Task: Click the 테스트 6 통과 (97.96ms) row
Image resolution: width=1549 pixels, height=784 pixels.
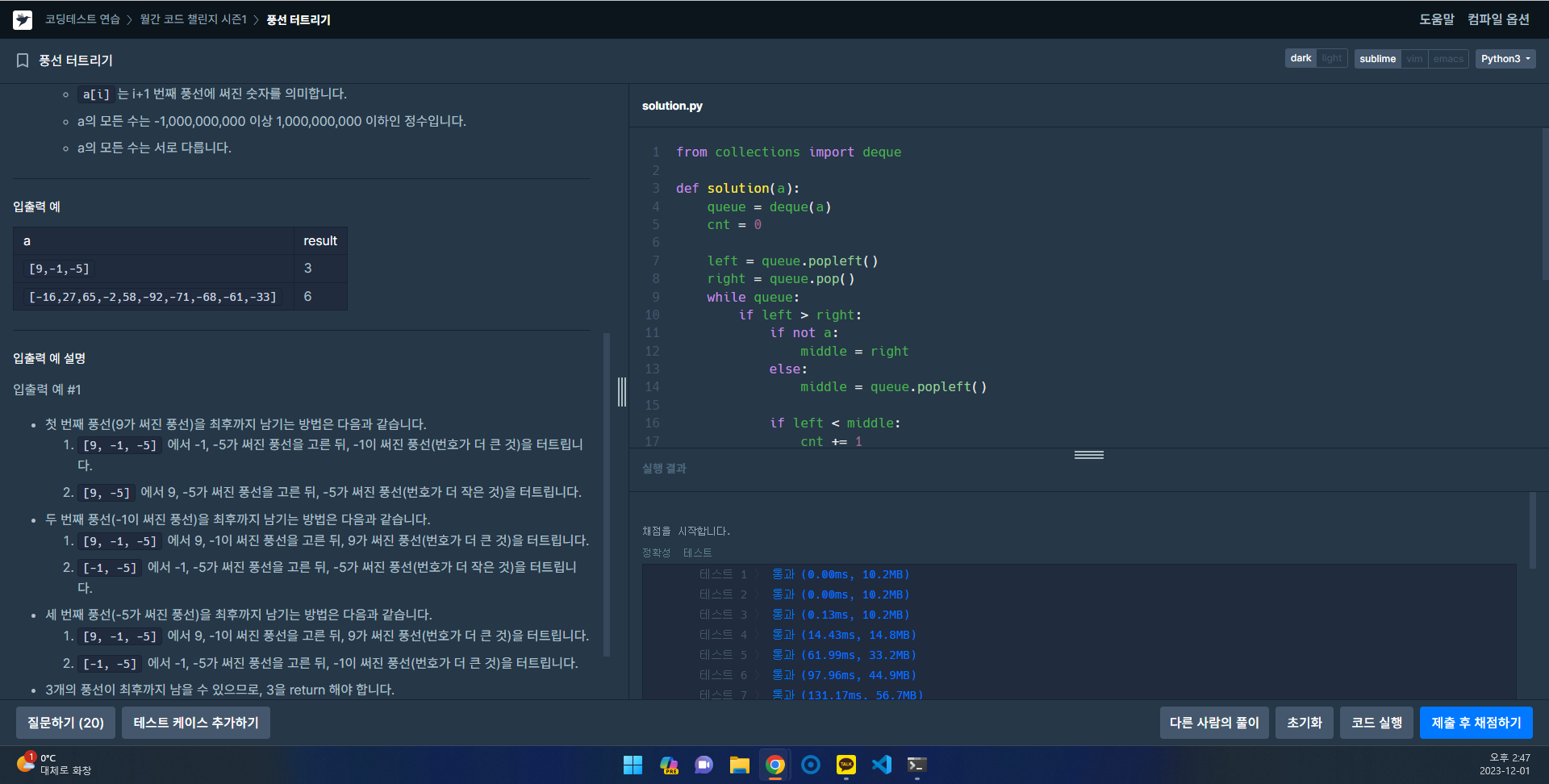Action: (808, 675)
